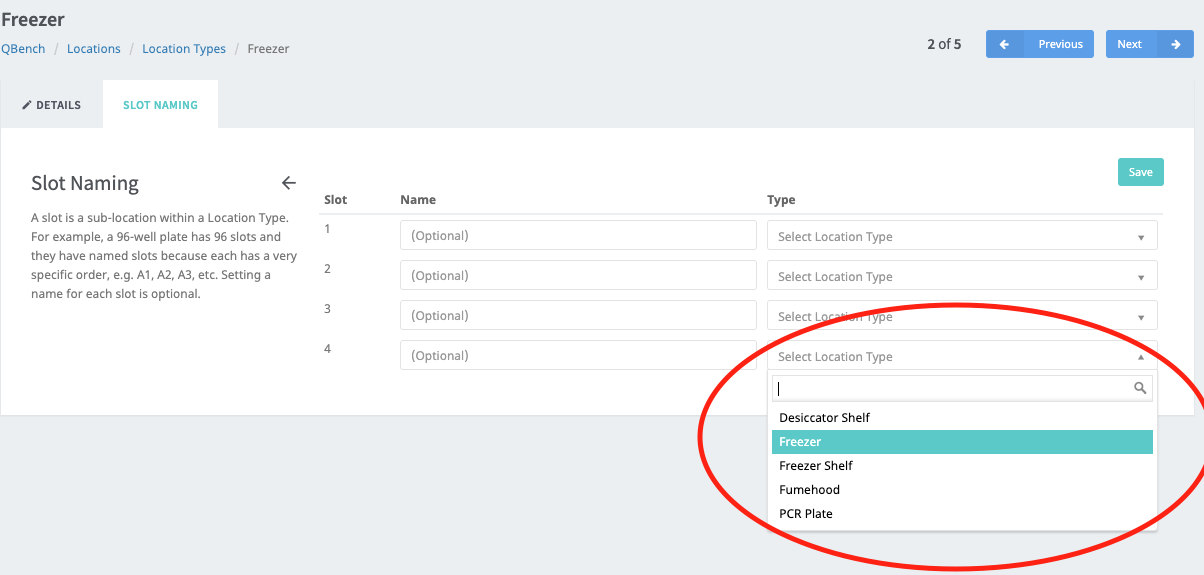Viewport: 1204px width, 575px height.
Task: Click the Save button
Action: point(1140,172)
